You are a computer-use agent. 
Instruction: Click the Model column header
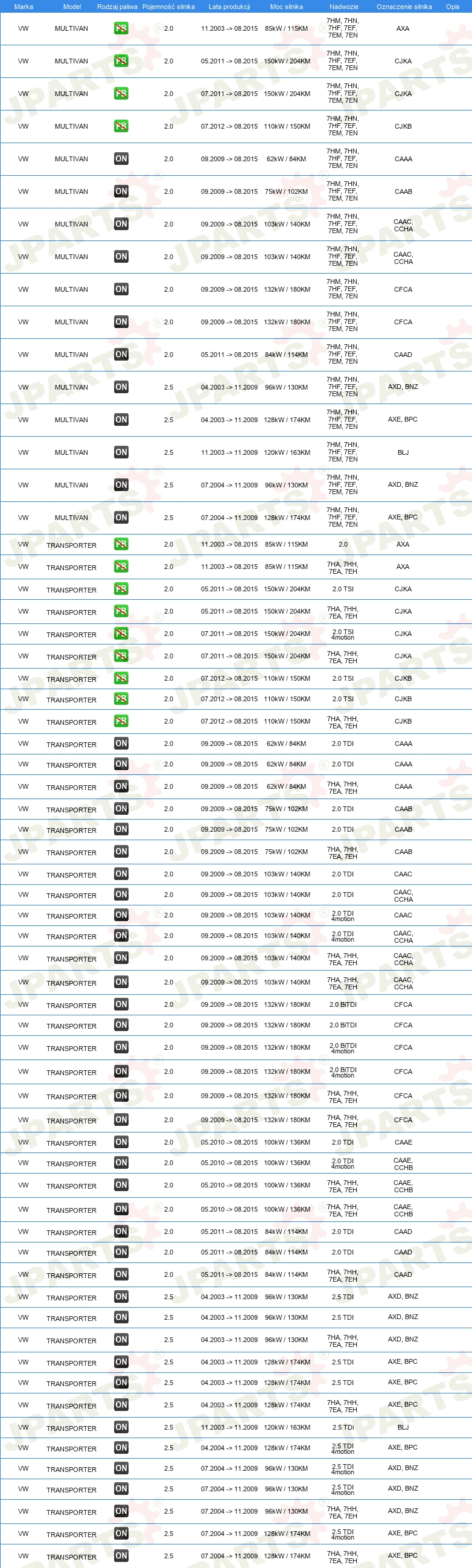72,7
